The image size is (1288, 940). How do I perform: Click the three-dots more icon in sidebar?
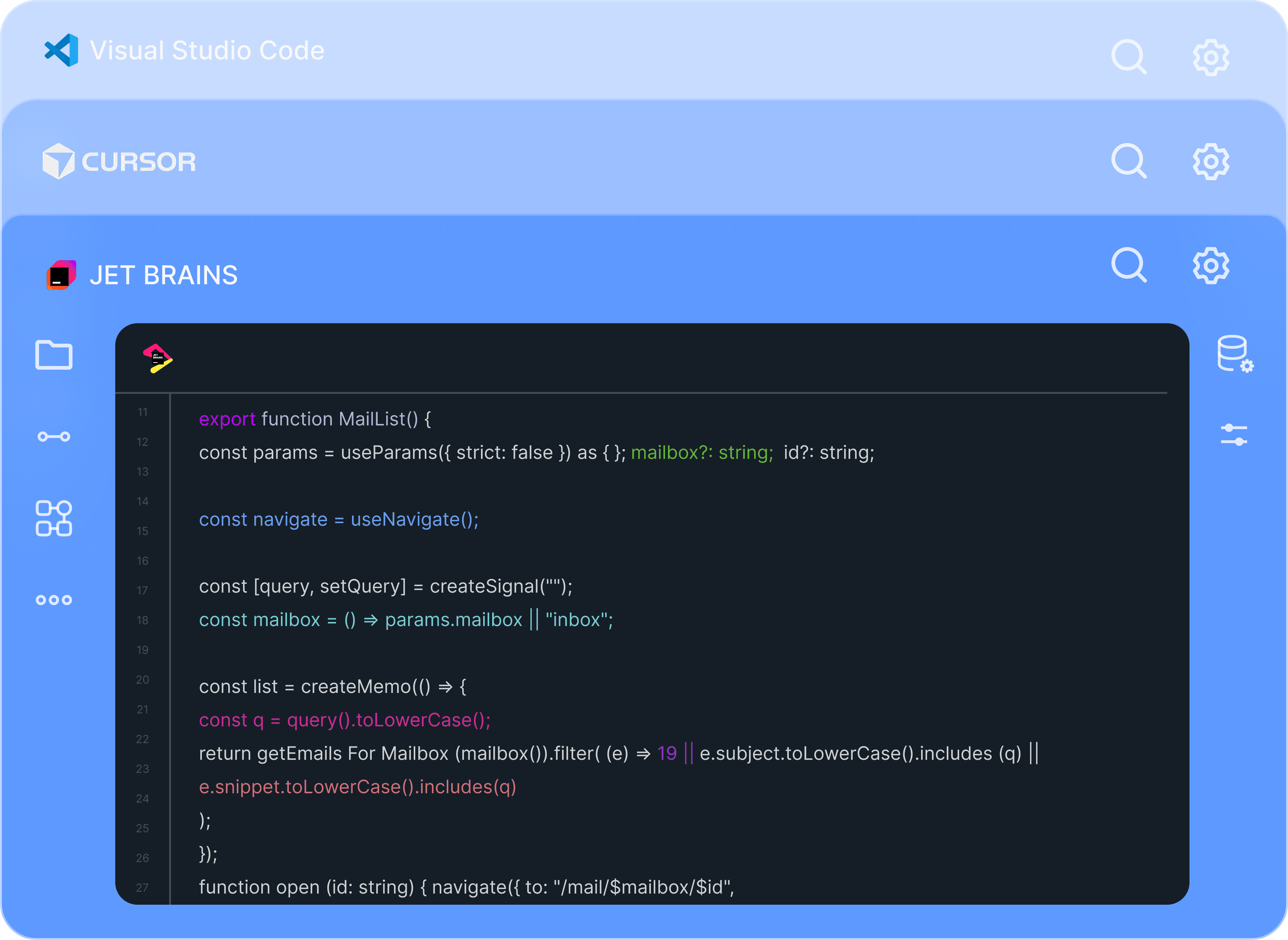point(54,600)
